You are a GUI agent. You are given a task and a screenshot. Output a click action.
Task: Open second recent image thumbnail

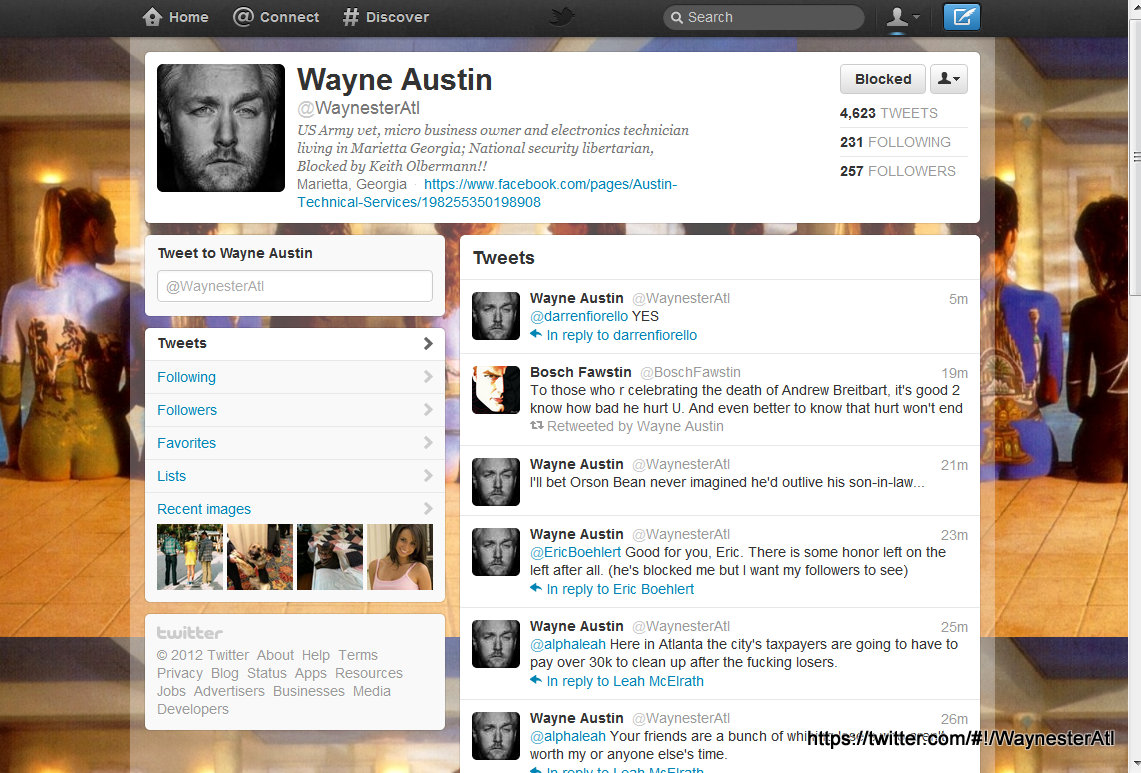[x=260, y=557]
